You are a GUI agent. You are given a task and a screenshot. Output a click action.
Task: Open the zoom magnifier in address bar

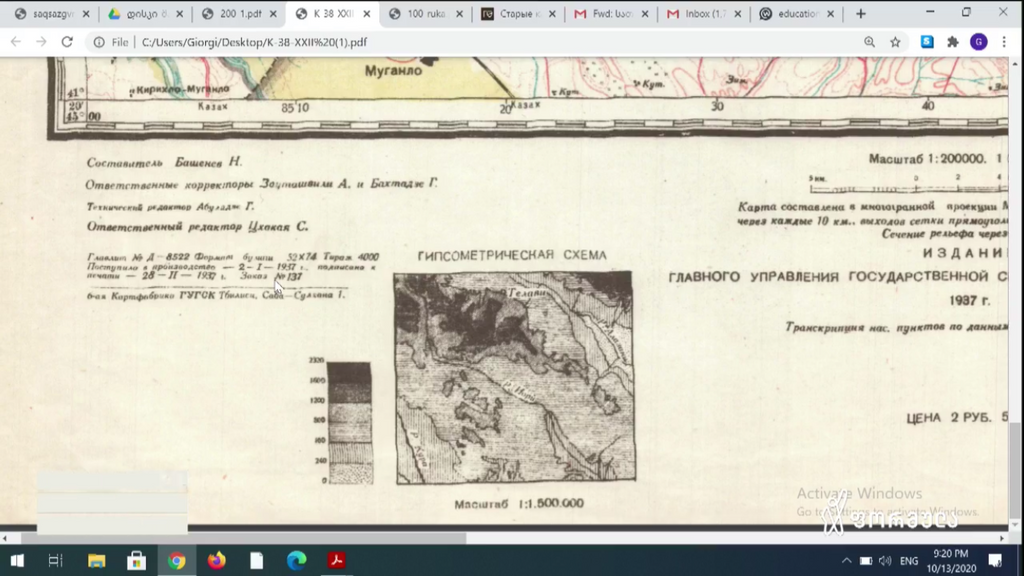click(869, 42)
